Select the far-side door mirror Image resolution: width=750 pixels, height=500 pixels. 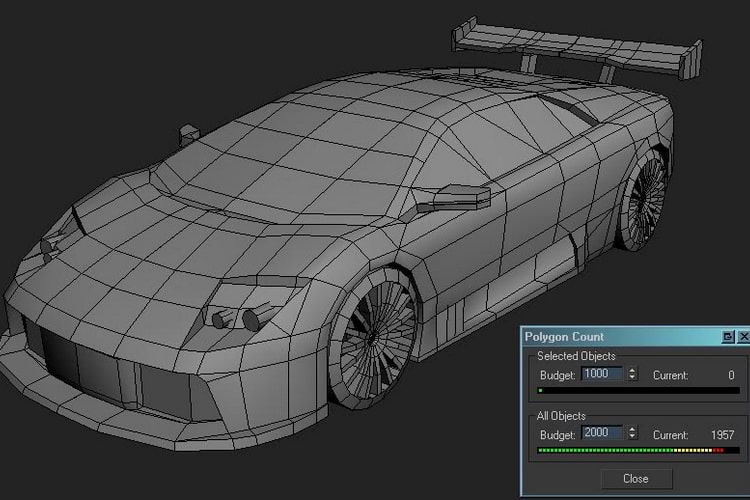click(188, 134)
